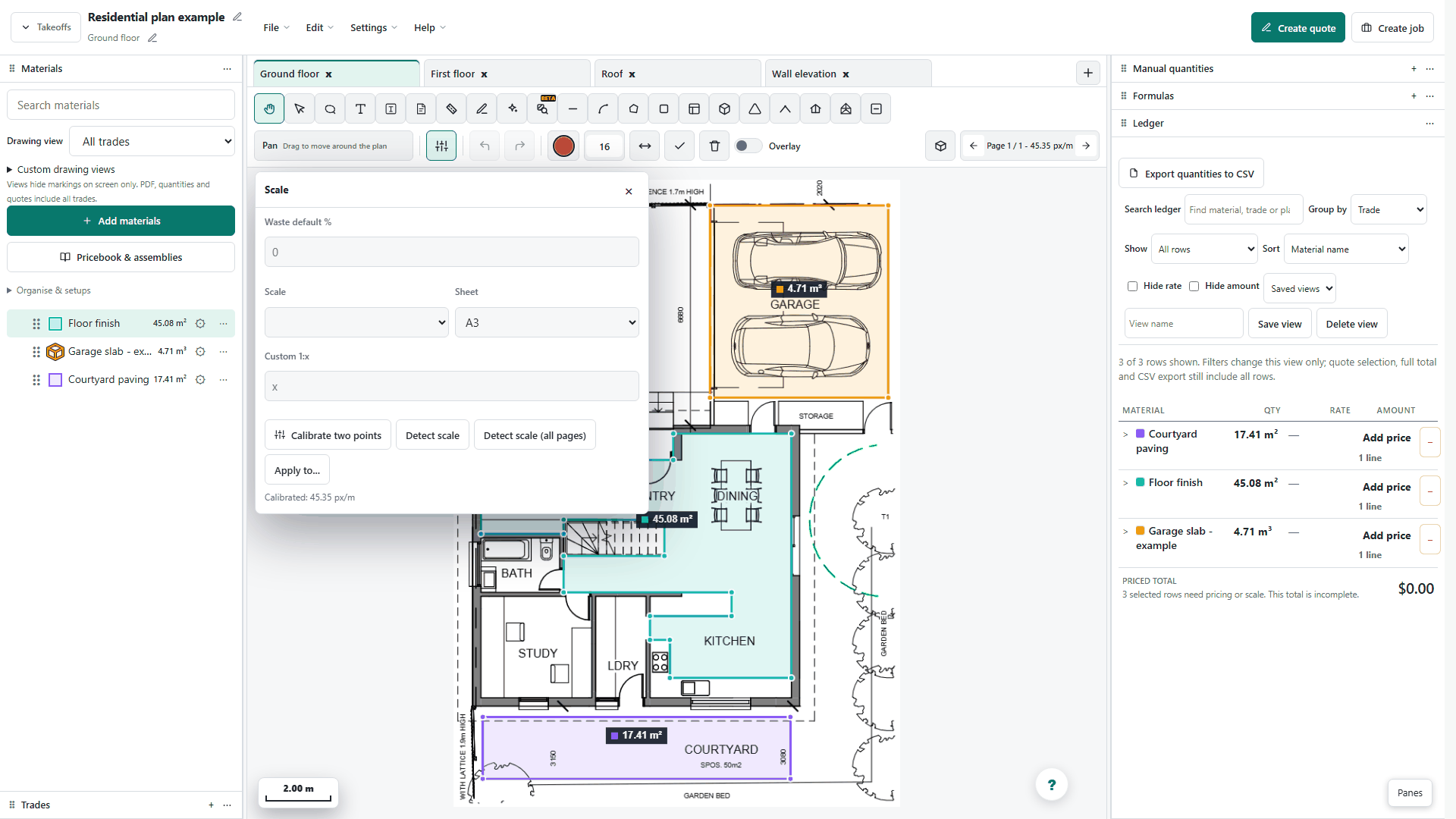This screenshot has height=819, width=1456.
Task: Open the File menu
Action: [x=276, y=28]
